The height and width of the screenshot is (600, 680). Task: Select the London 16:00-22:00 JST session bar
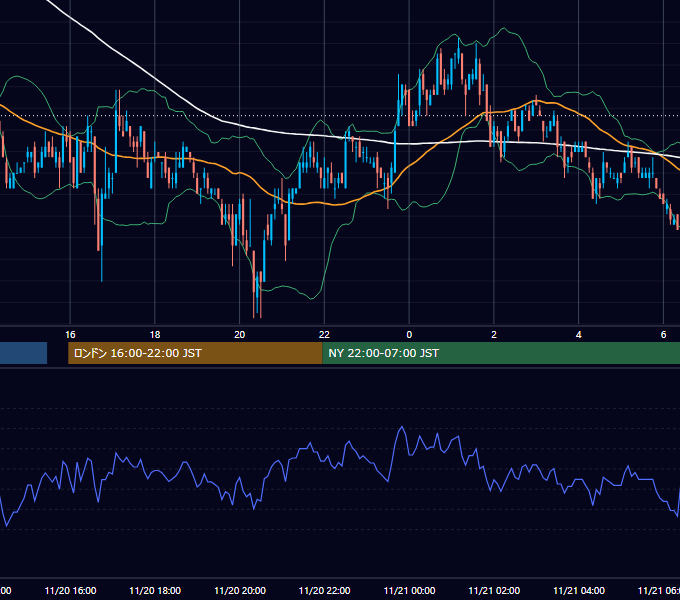195,353
